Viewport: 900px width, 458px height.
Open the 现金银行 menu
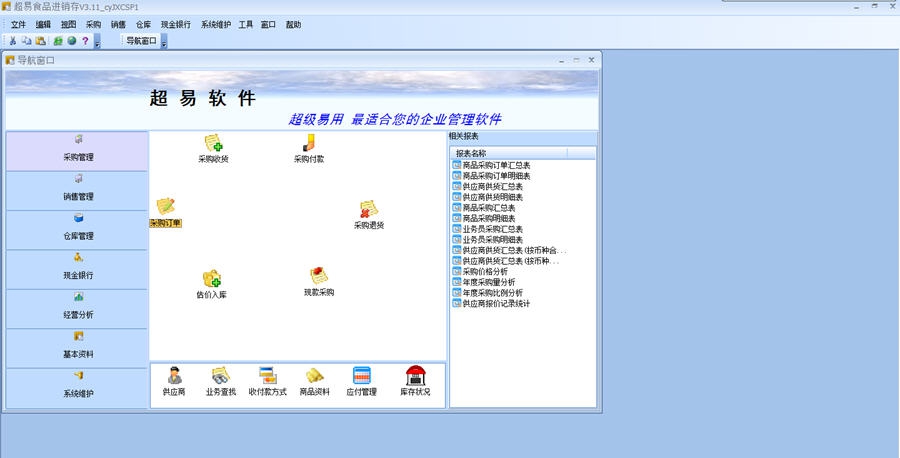(176, 23)
